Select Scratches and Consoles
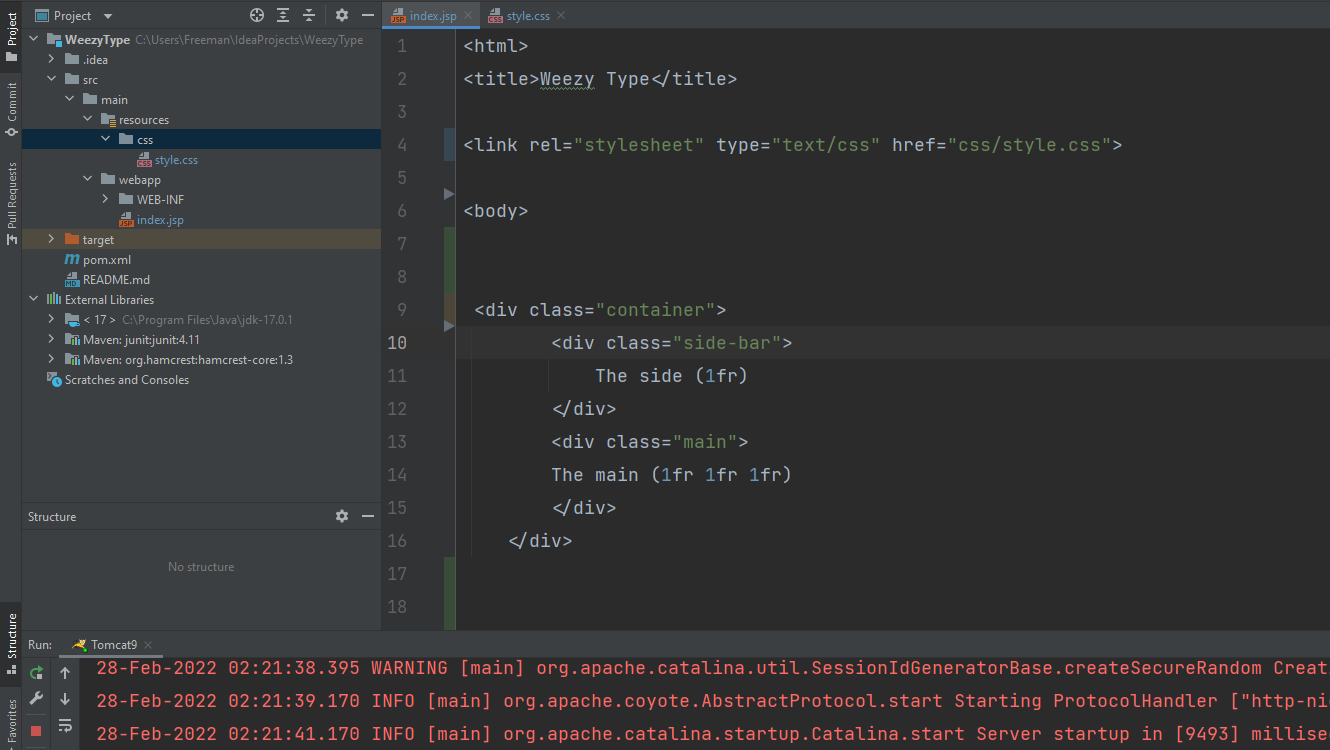The height and width of the screenshot is (750, 1330). click(127, 380)
